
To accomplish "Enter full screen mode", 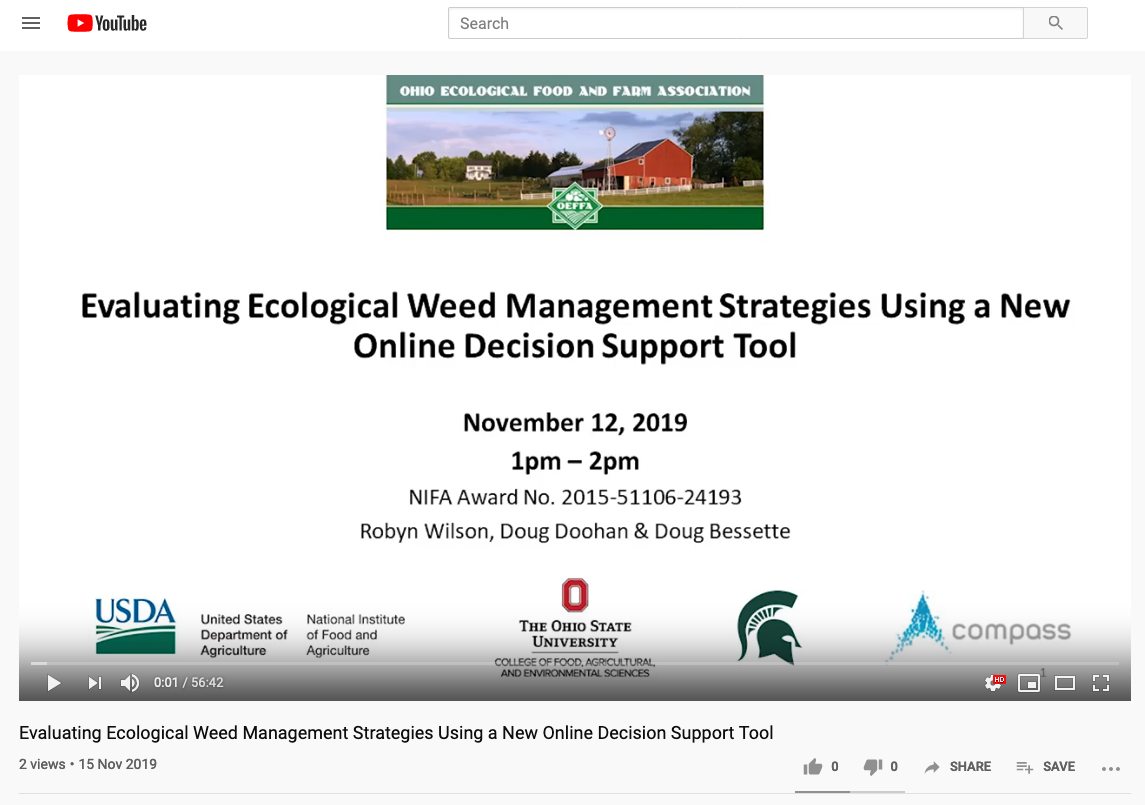I will [1100, 682].
